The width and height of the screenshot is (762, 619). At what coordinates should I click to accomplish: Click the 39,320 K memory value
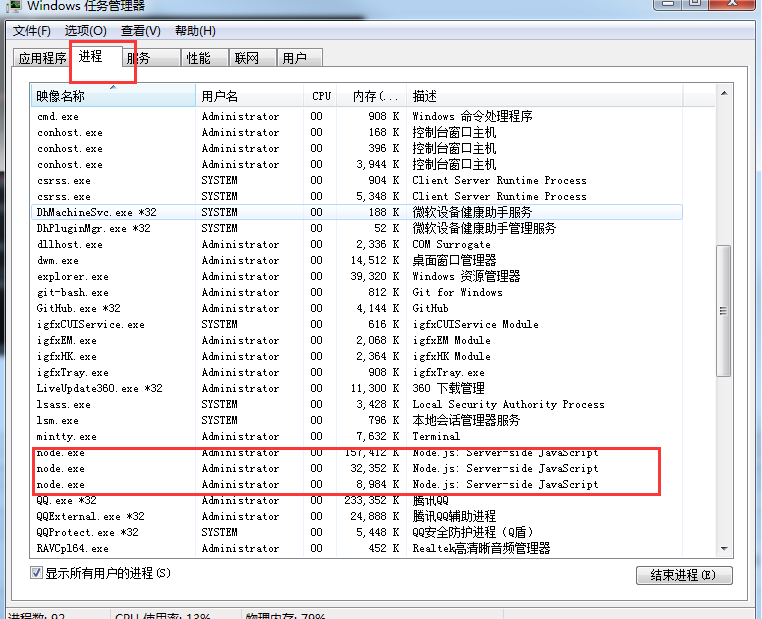(375, 276)
